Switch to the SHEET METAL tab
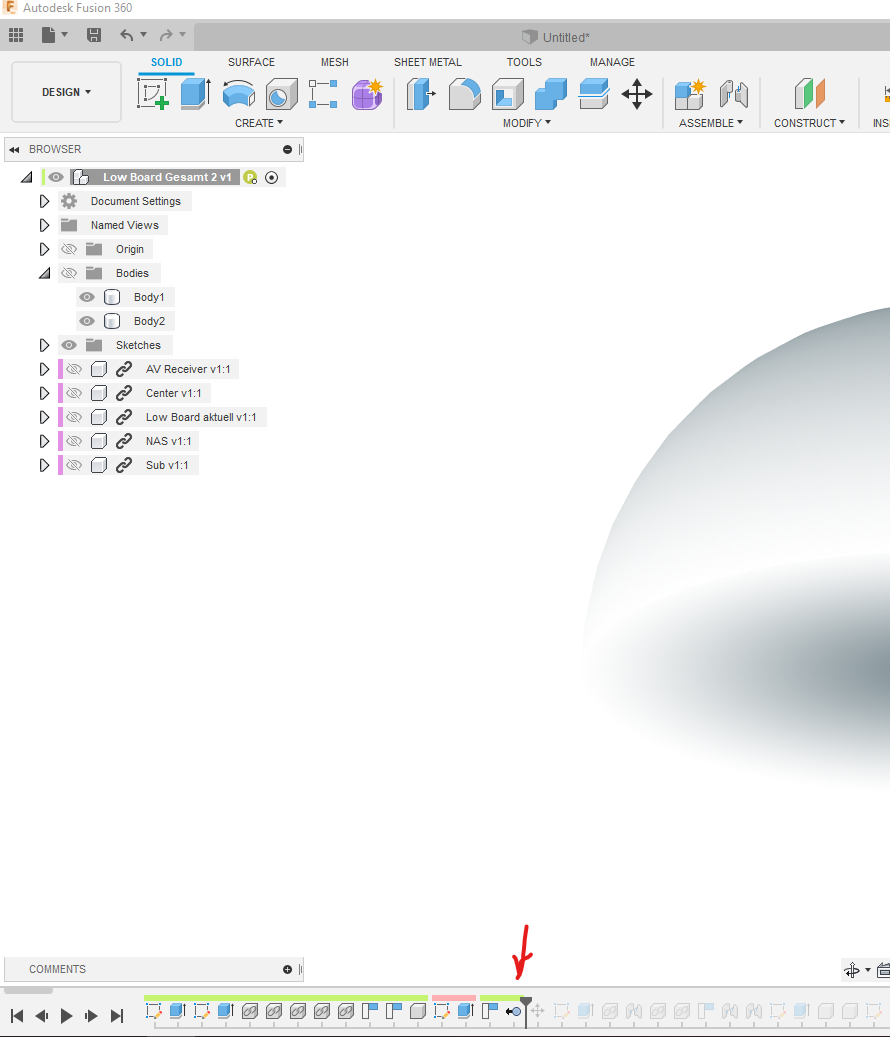Viewport: 890px width, 1037px height. tap(428, 62)
